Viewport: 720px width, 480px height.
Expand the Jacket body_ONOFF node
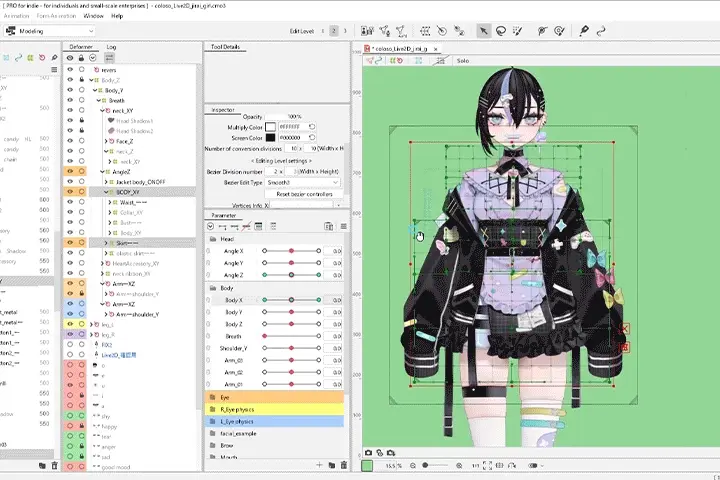[106, 182]
